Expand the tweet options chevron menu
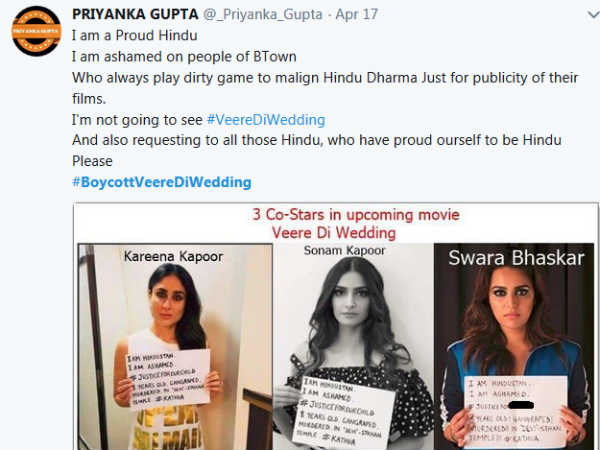 click(x=593, y=15)
